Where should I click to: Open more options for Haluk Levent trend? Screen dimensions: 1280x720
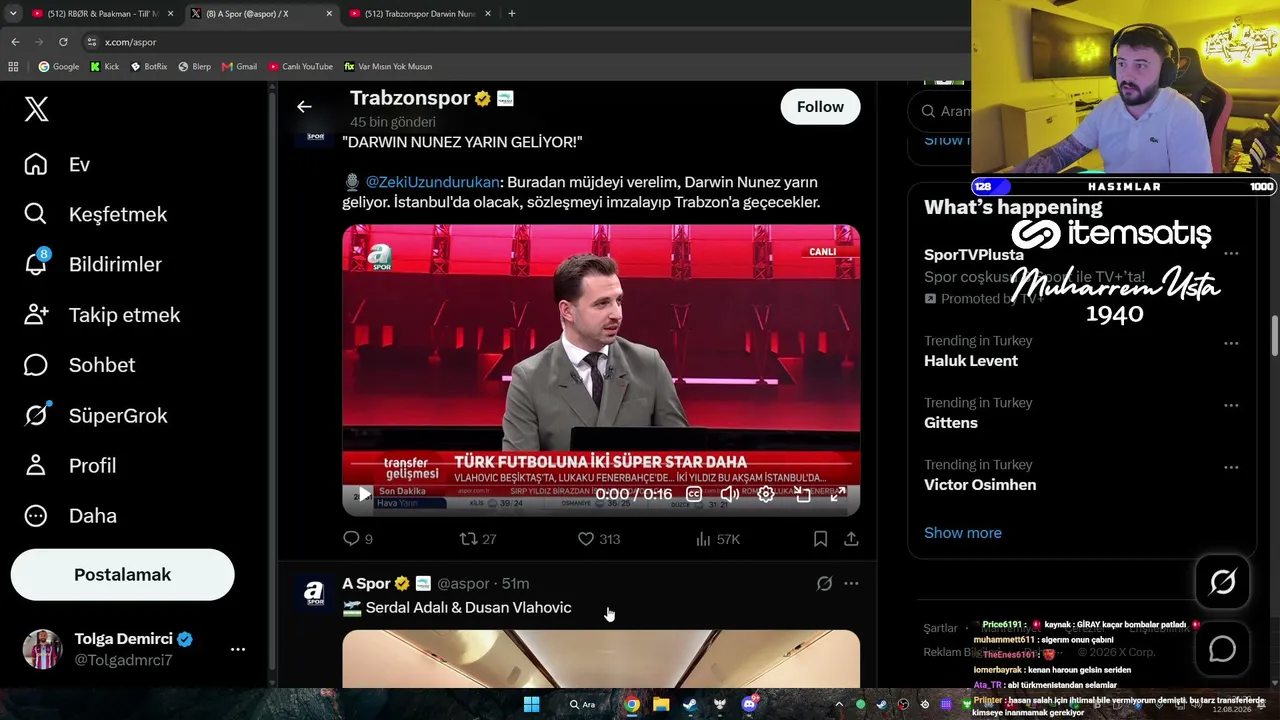pos(1231,342)
